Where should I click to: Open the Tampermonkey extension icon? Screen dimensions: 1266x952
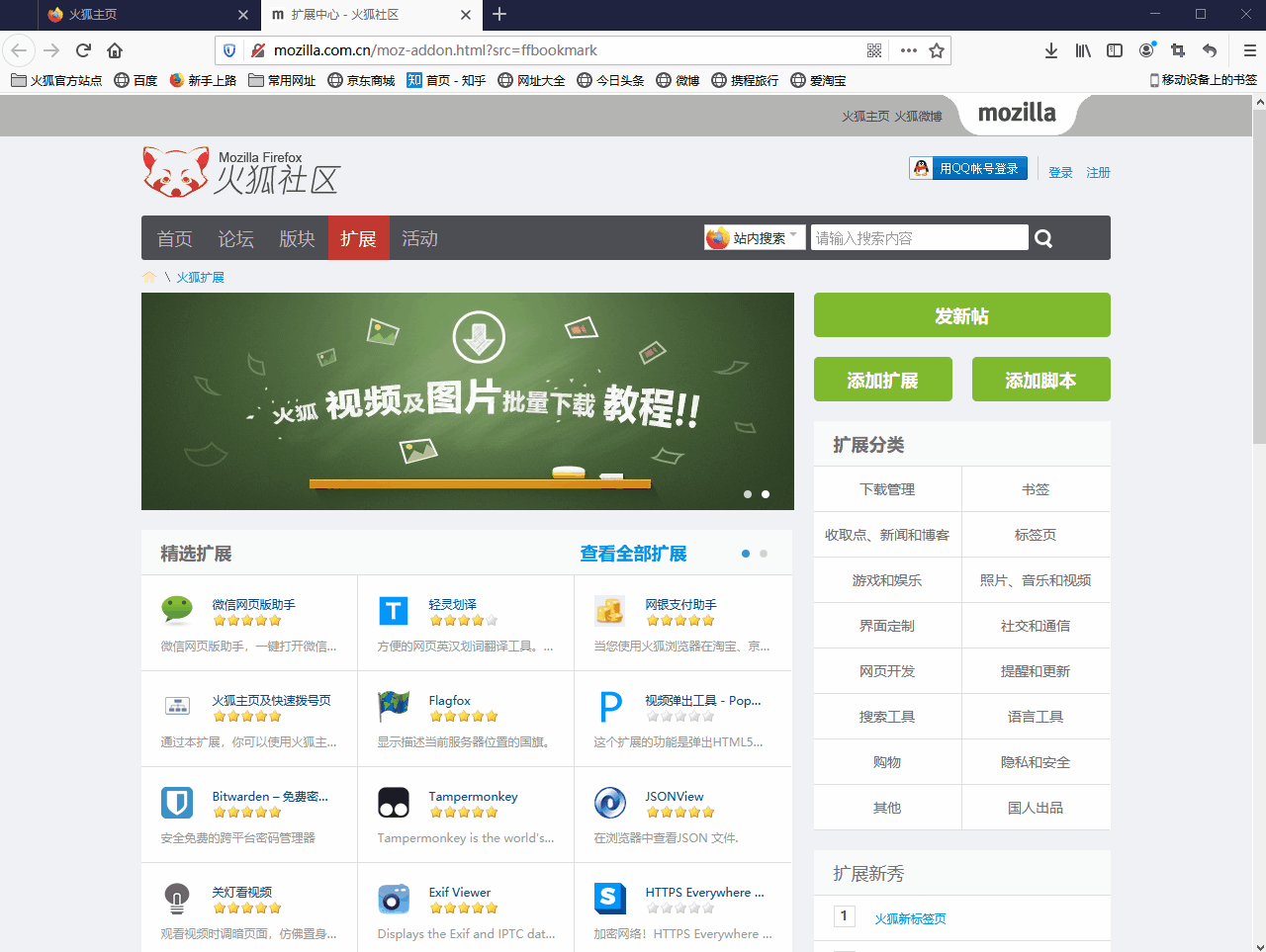pyautogui.click(x=394, y=802)
